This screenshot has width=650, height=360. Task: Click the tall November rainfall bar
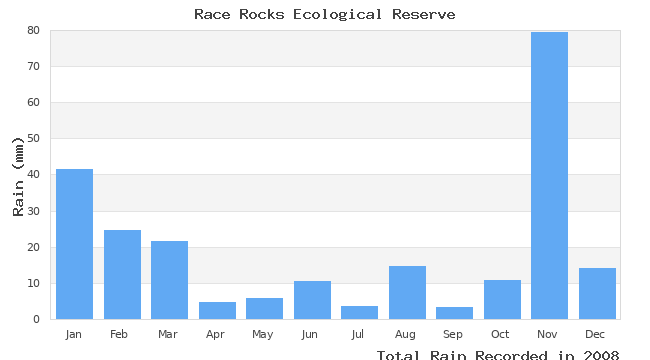(549, 175)
